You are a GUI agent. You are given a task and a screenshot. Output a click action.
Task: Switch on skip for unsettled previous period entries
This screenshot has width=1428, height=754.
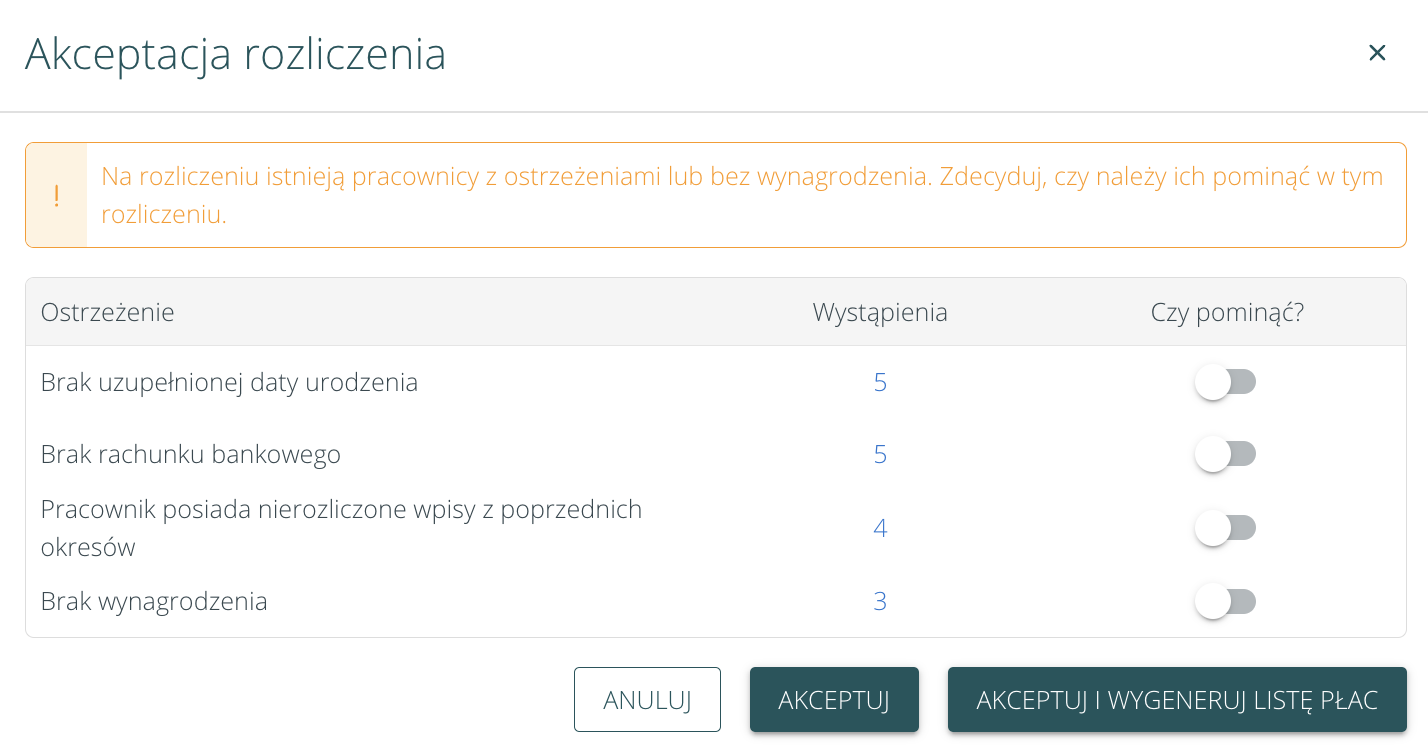point(1225,528)
